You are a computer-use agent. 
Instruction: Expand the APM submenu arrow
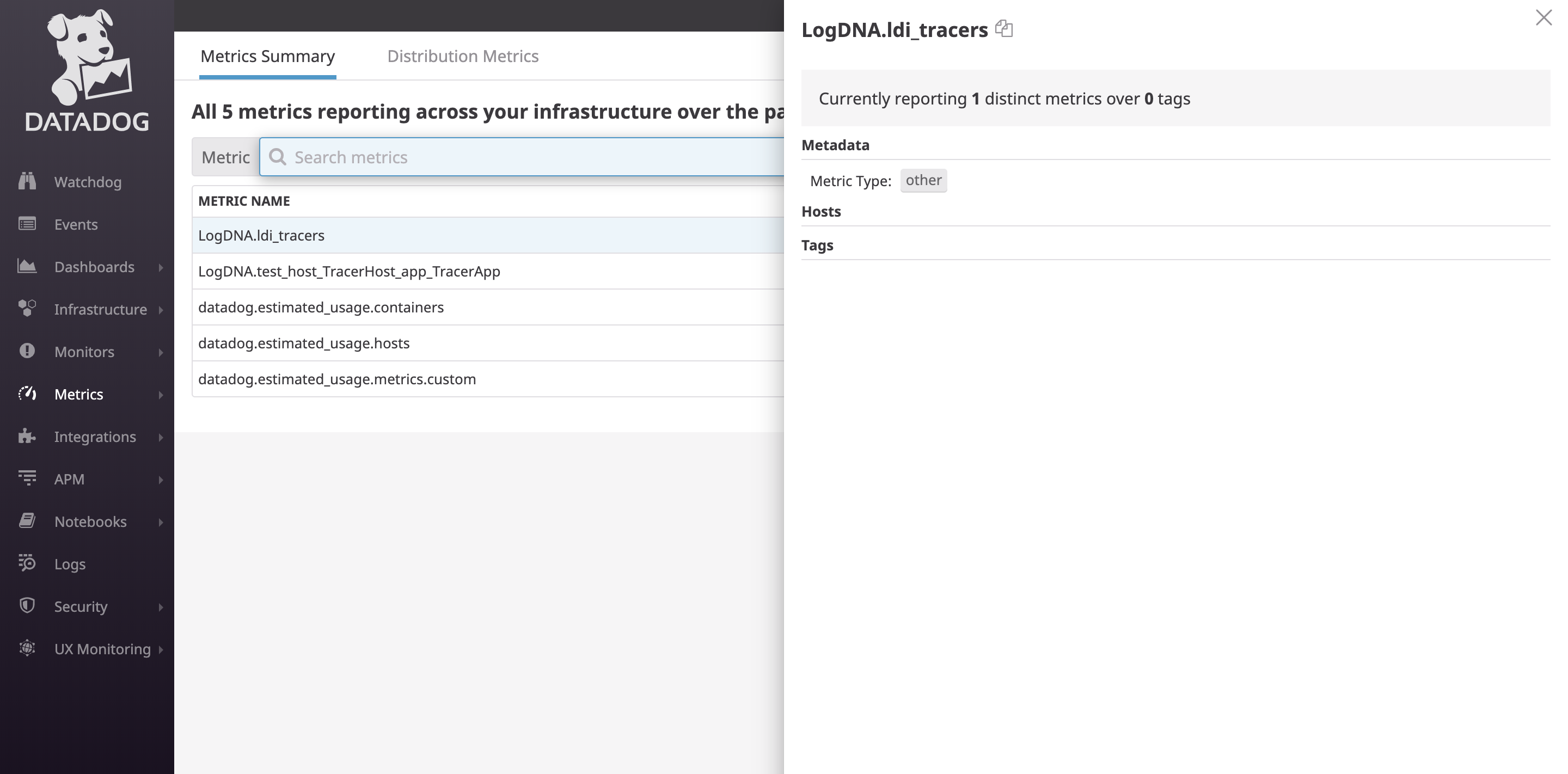pyautogui.click(x=161, y=480)
